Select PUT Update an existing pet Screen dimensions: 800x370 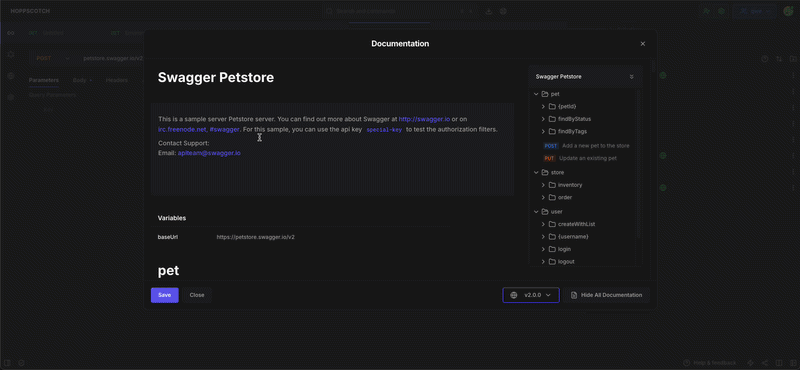[580, 158]
